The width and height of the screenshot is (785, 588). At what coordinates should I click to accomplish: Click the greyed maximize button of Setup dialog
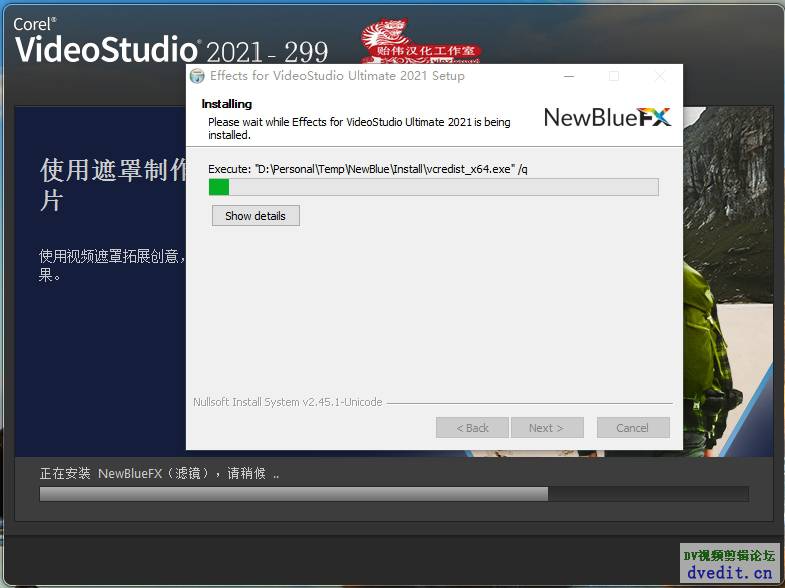point(614,76)
